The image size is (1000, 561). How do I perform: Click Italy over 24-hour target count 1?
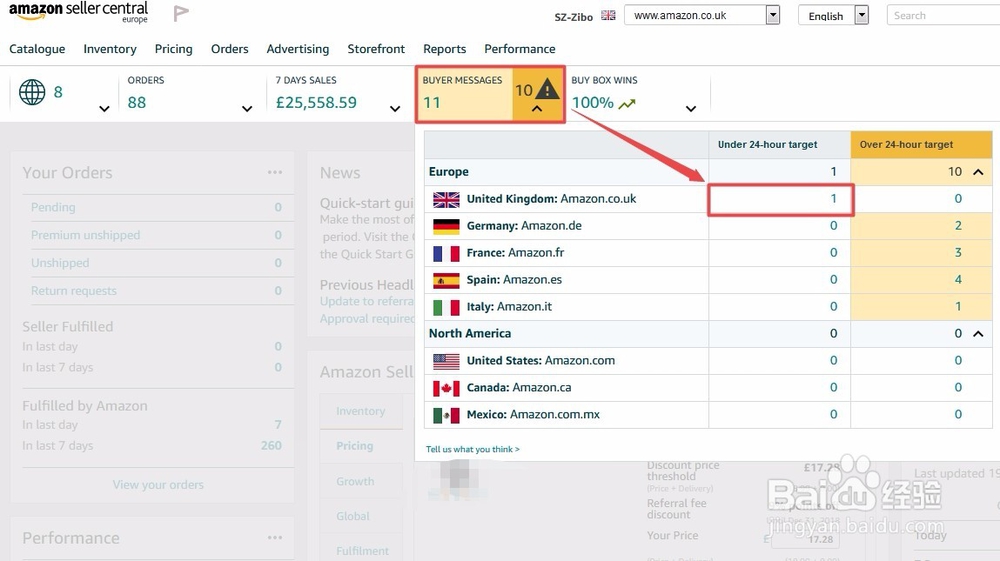[x=958, y=307]
